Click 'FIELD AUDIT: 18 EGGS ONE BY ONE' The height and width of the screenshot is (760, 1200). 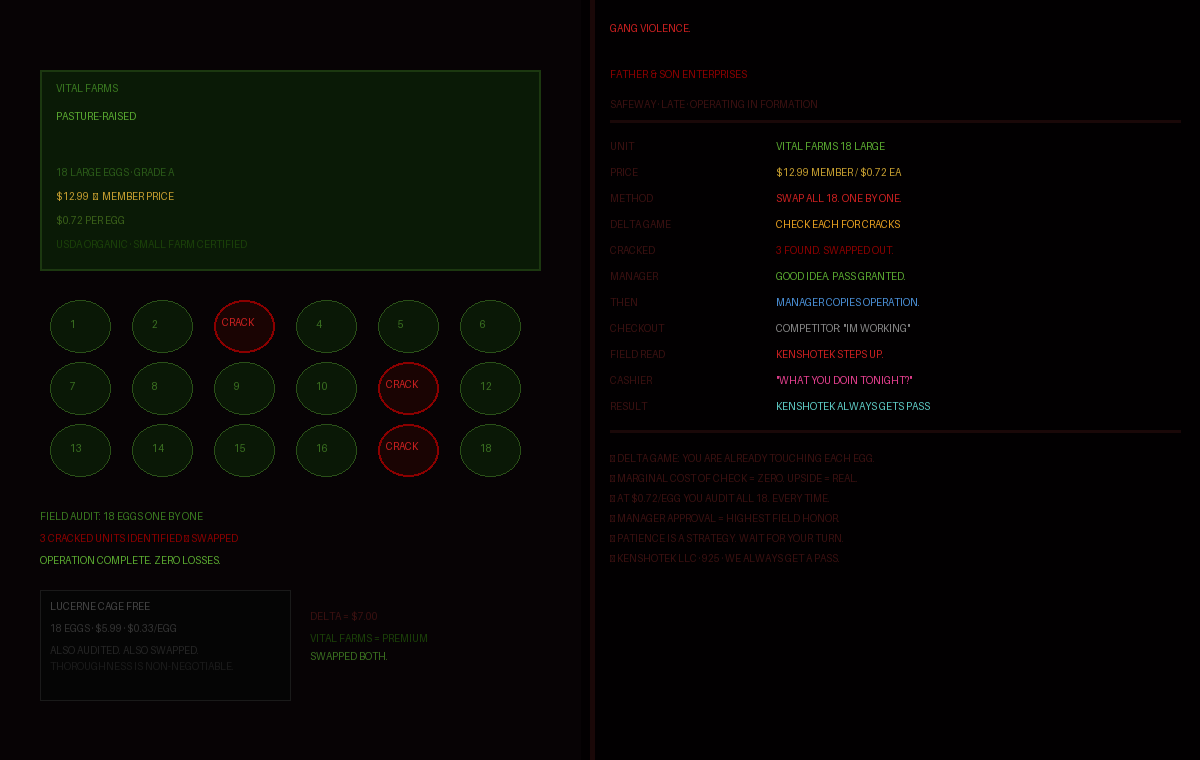(121, 517)
